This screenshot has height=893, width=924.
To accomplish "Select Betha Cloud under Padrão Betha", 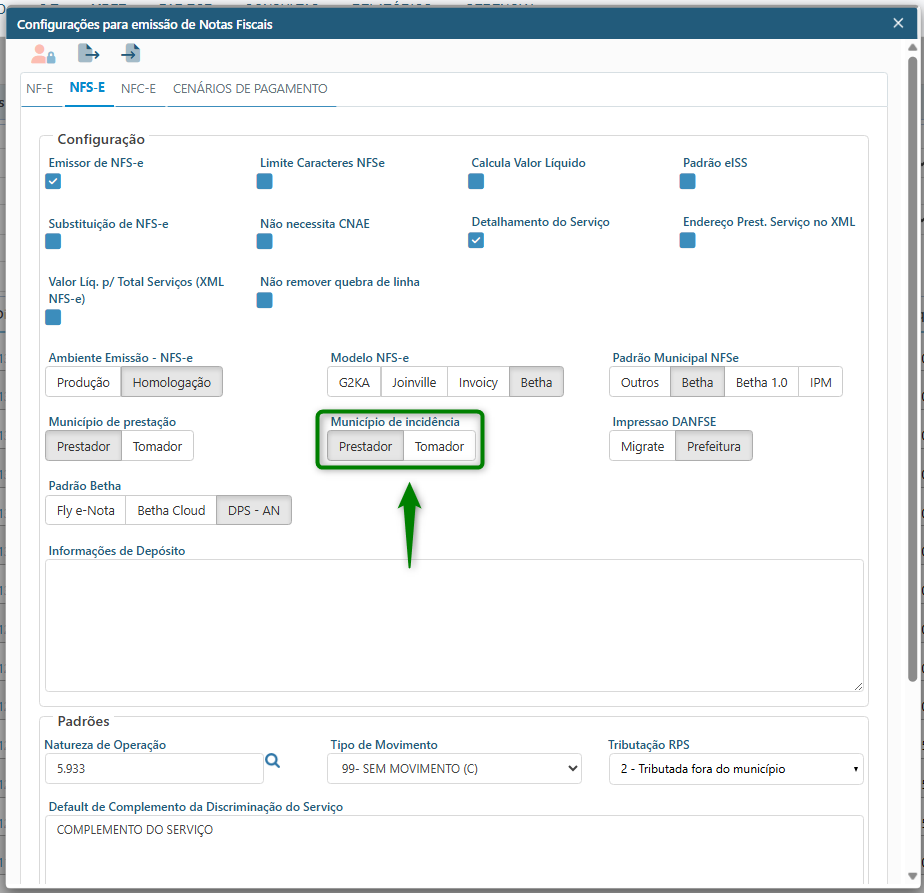I will [171, 510].
